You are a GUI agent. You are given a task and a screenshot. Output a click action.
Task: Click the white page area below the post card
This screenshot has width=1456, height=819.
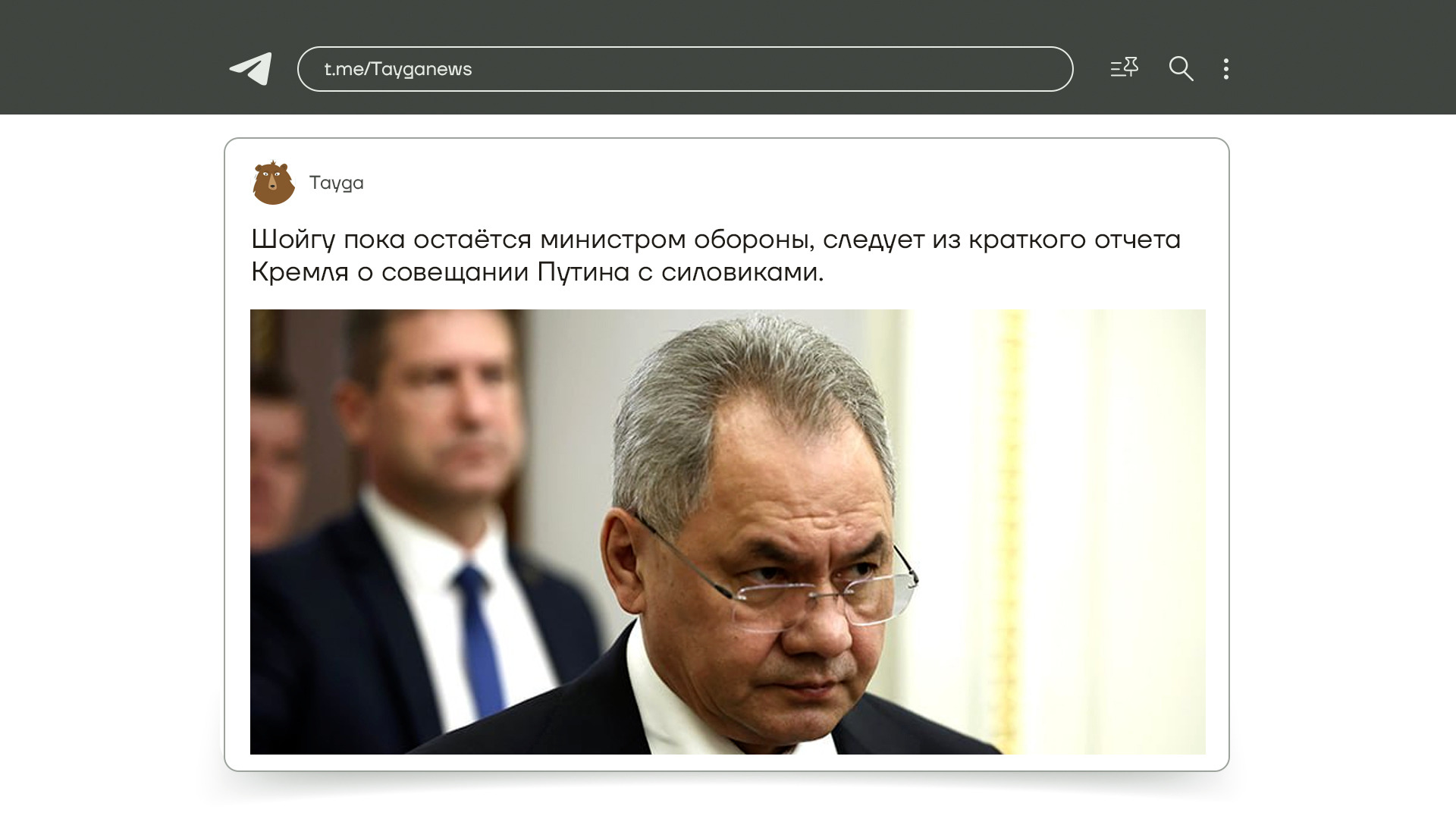point(727,796)
